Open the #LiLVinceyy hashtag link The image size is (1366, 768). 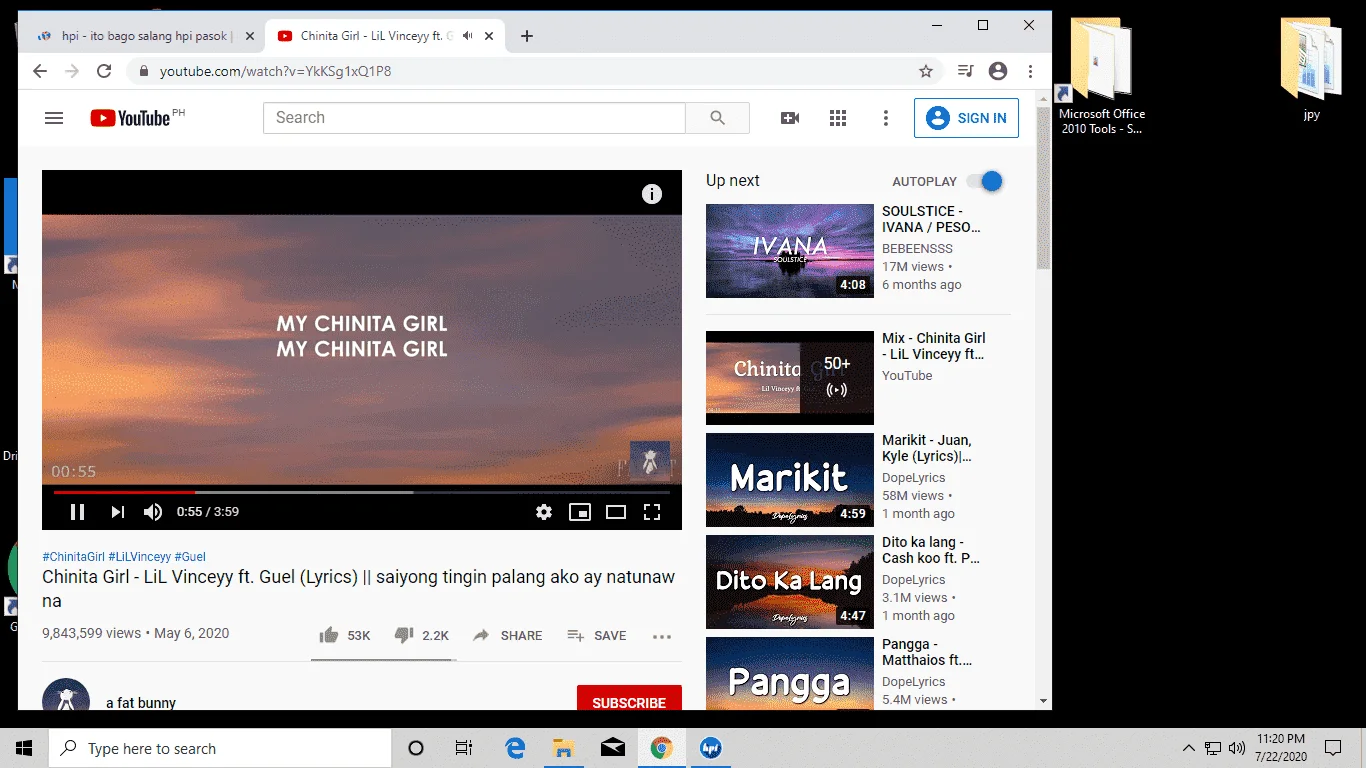coord(139,557)
